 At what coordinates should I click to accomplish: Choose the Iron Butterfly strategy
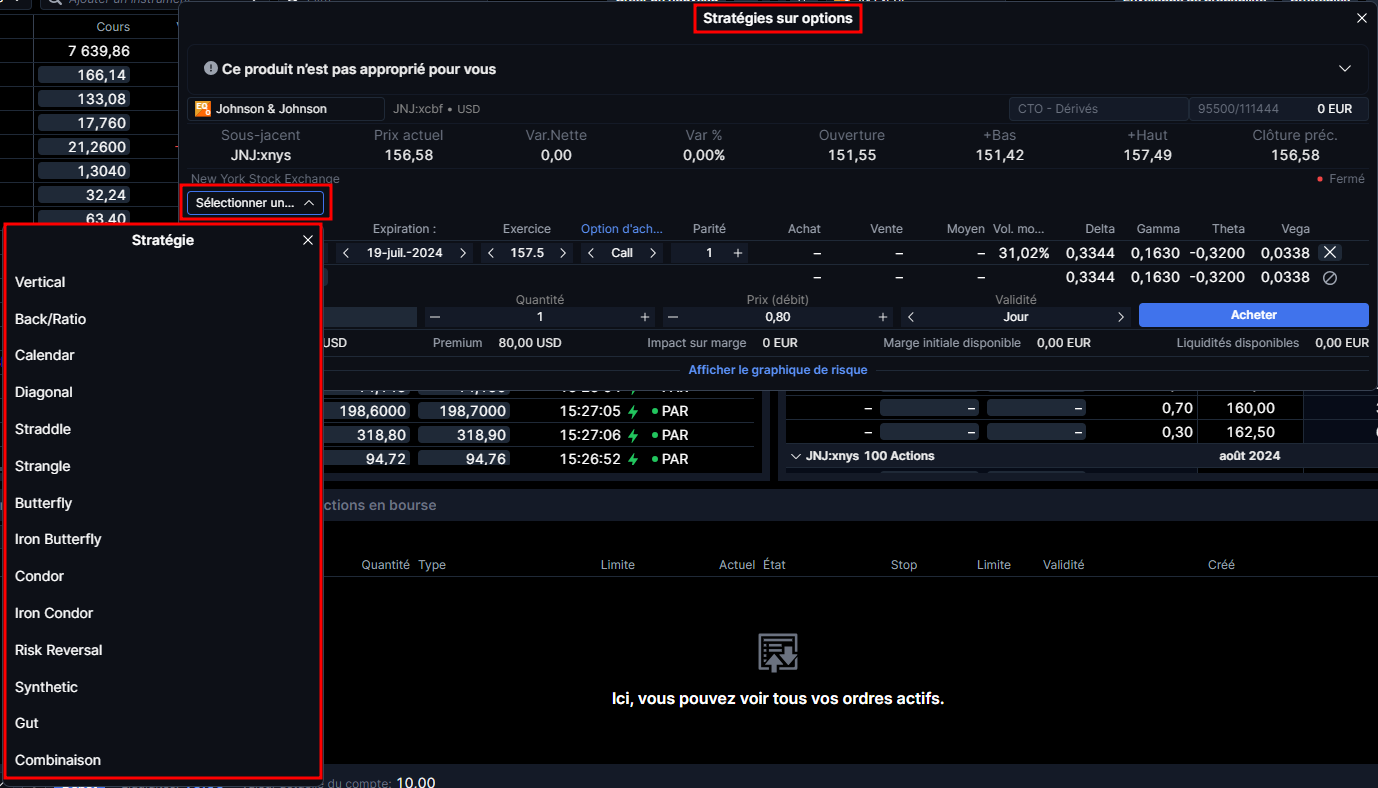(x=58, y=539)
